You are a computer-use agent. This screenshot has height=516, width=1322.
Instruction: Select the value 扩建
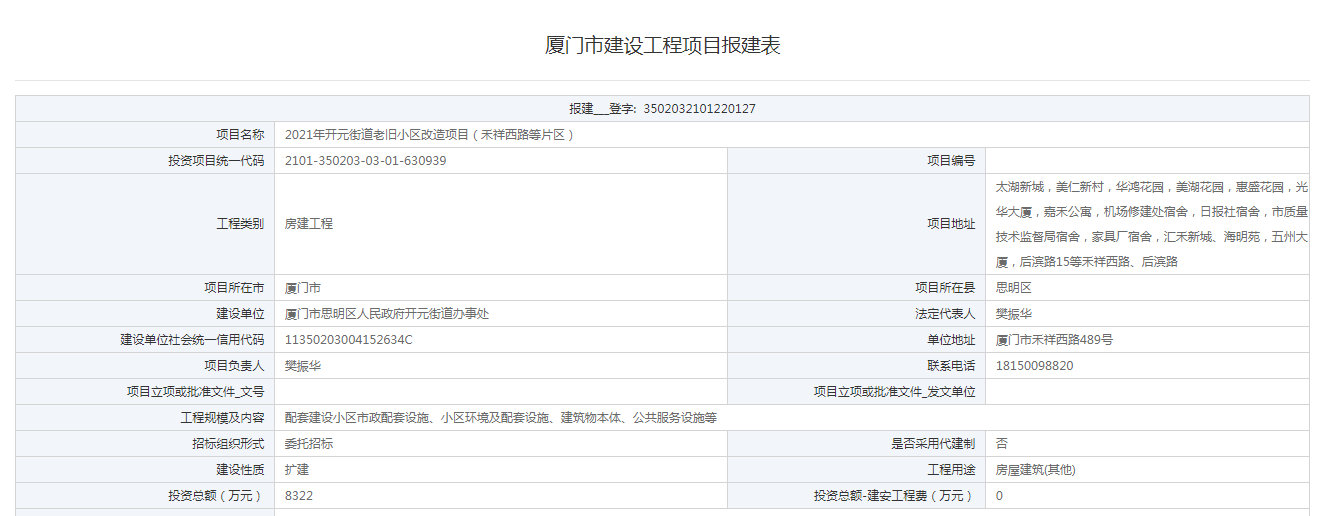[x=297, y=469]
